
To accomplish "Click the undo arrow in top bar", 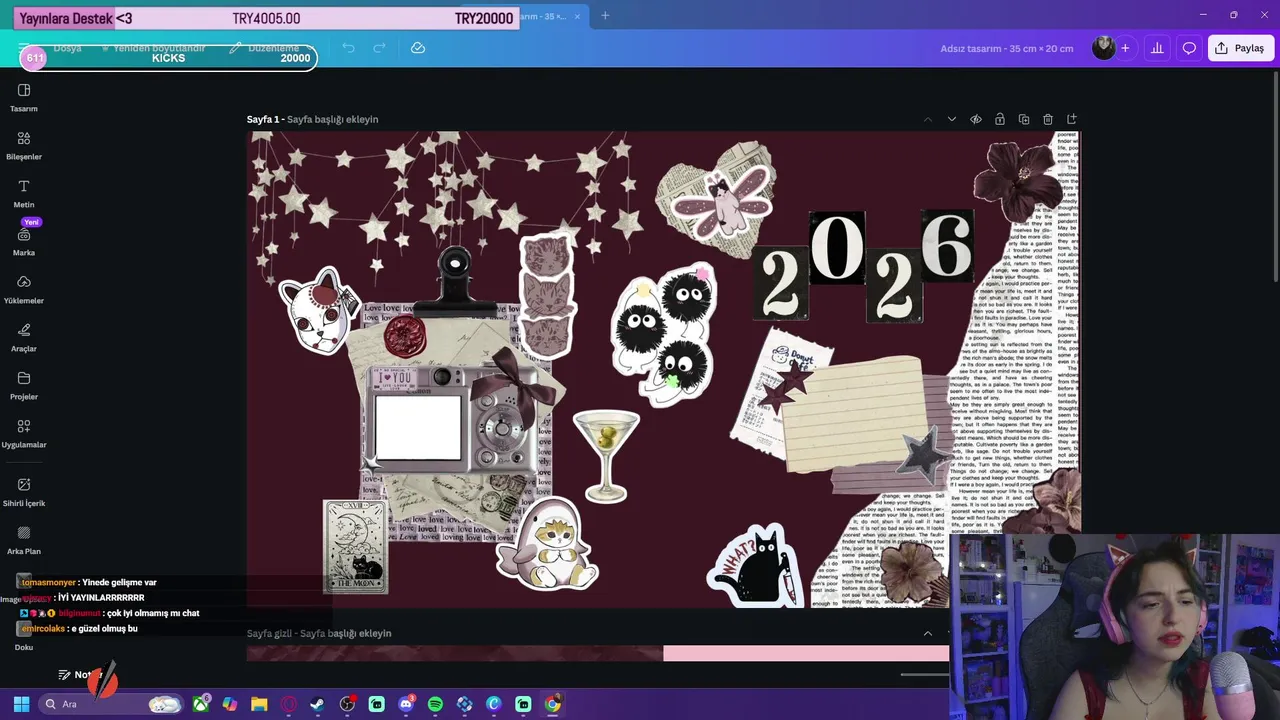I will [348, 48].
